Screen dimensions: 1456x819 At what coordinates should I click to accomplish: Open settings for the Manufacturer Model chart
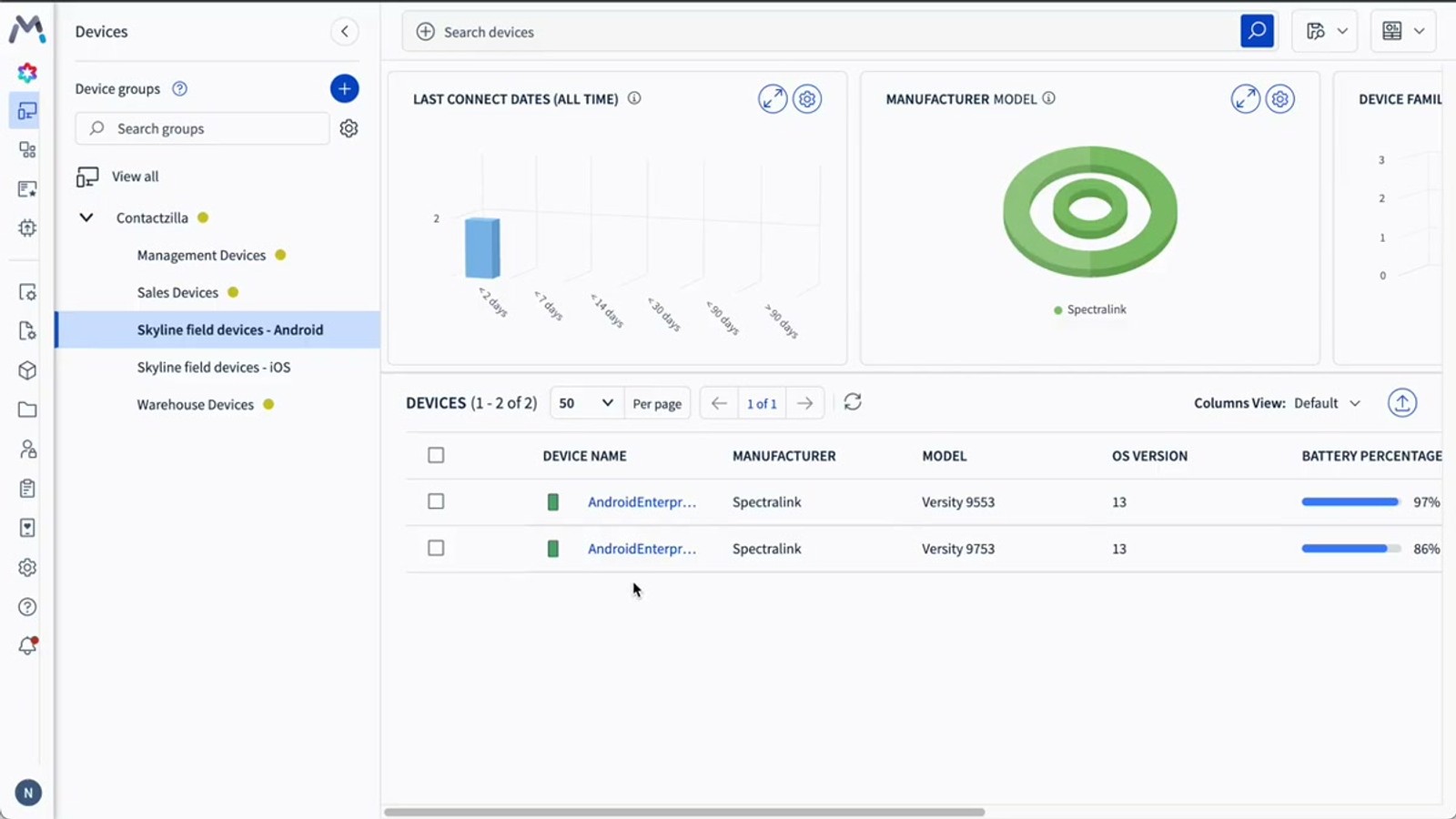[x=1280, y=98]
